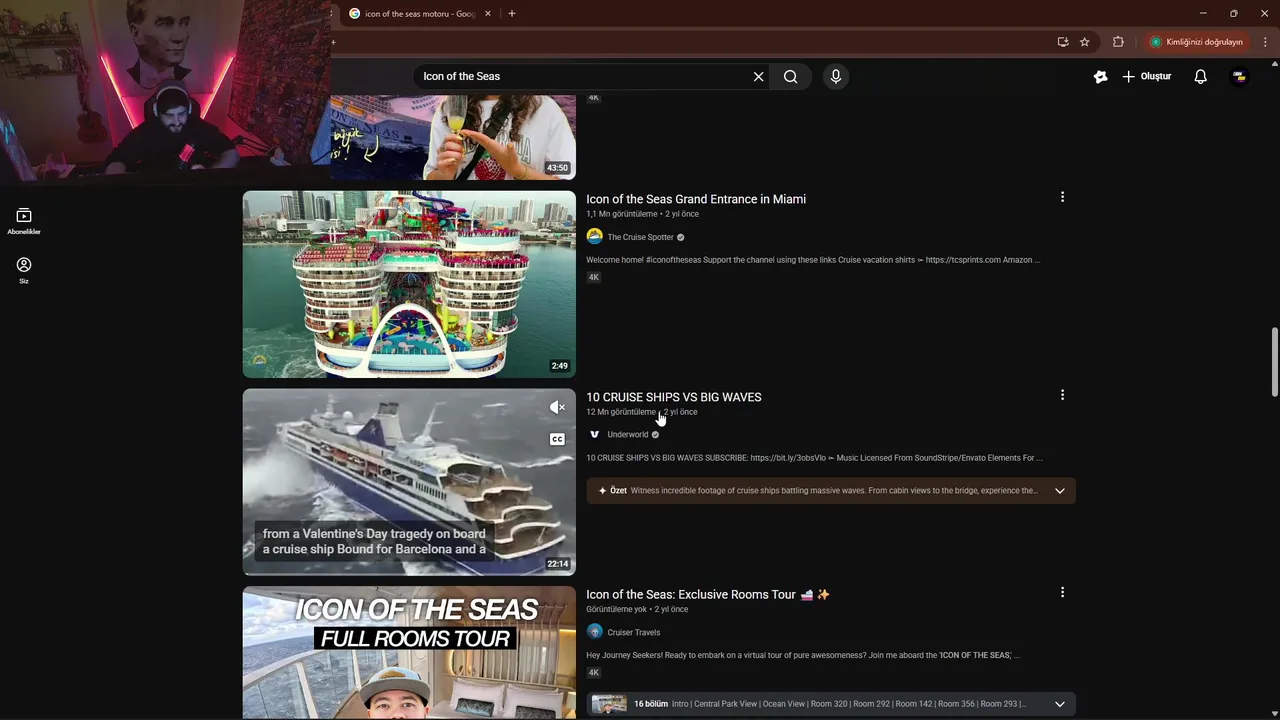Open 10 CRUISE SHIPS VS BIG WAVES title

click(674, 397)
